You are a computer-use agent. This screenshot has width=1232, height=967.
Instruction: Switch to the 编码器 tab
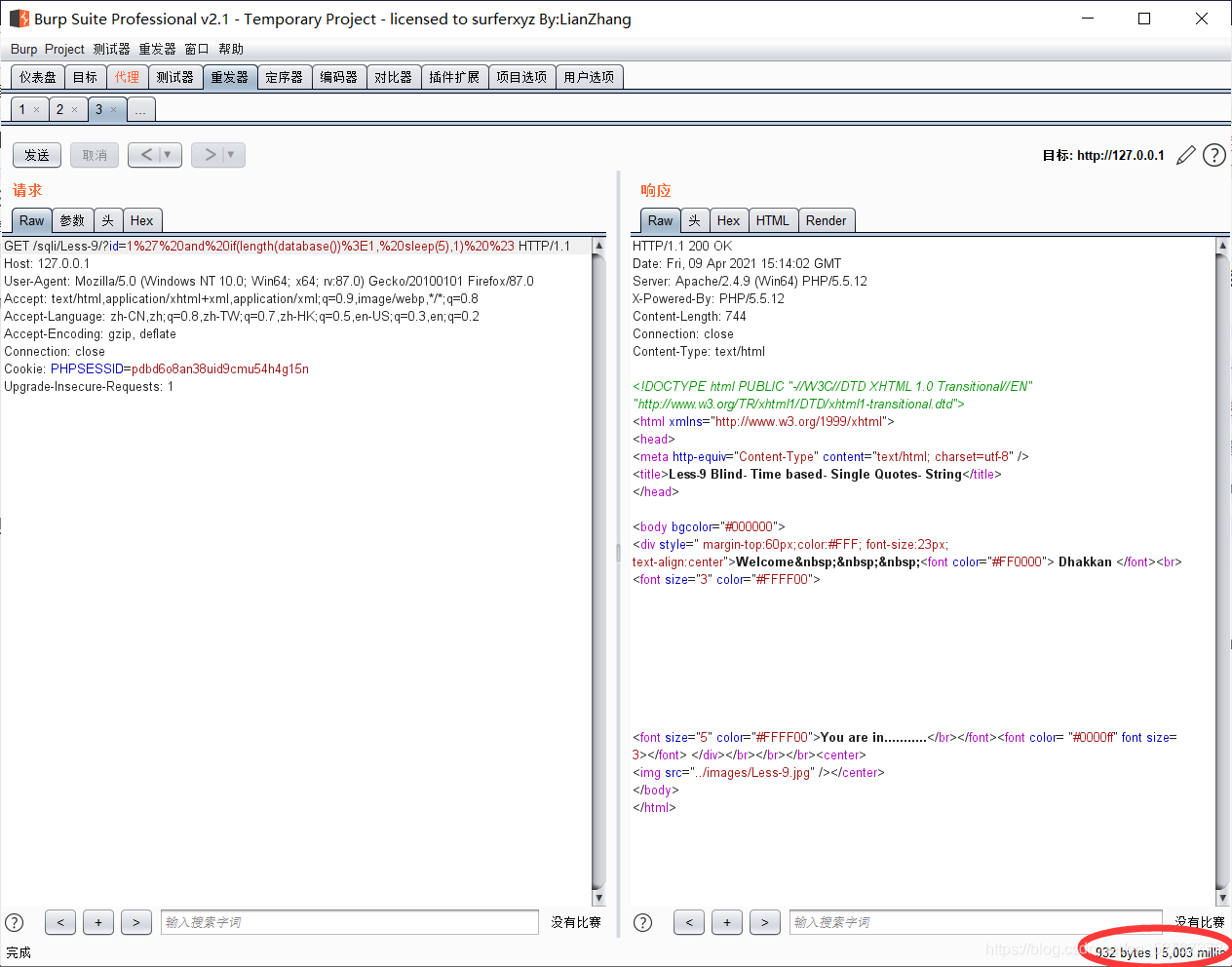(x=338, y=77)
